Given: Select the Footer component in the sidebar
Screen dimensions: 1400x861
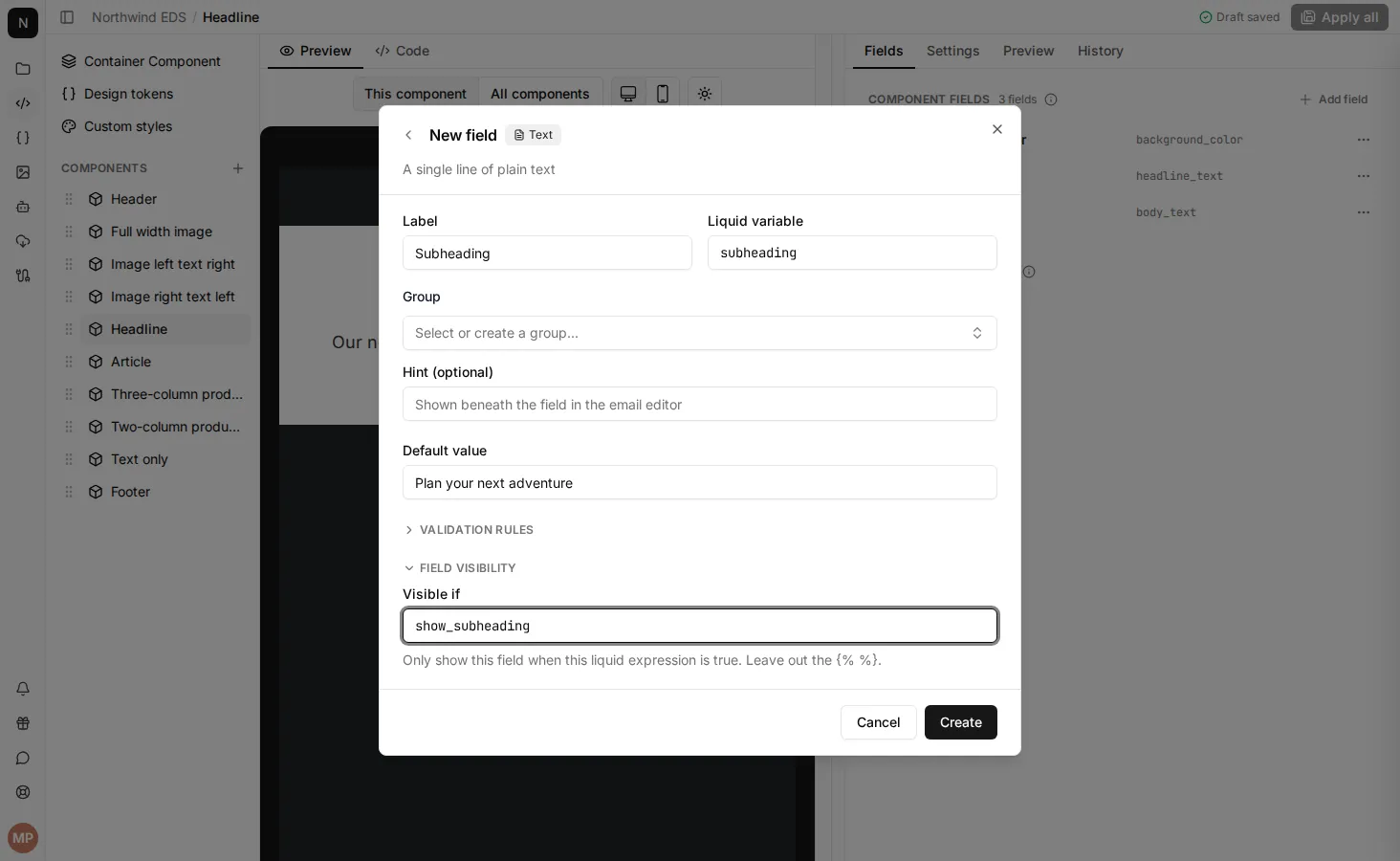Looking at the screenshot, I should coord(165,492).
